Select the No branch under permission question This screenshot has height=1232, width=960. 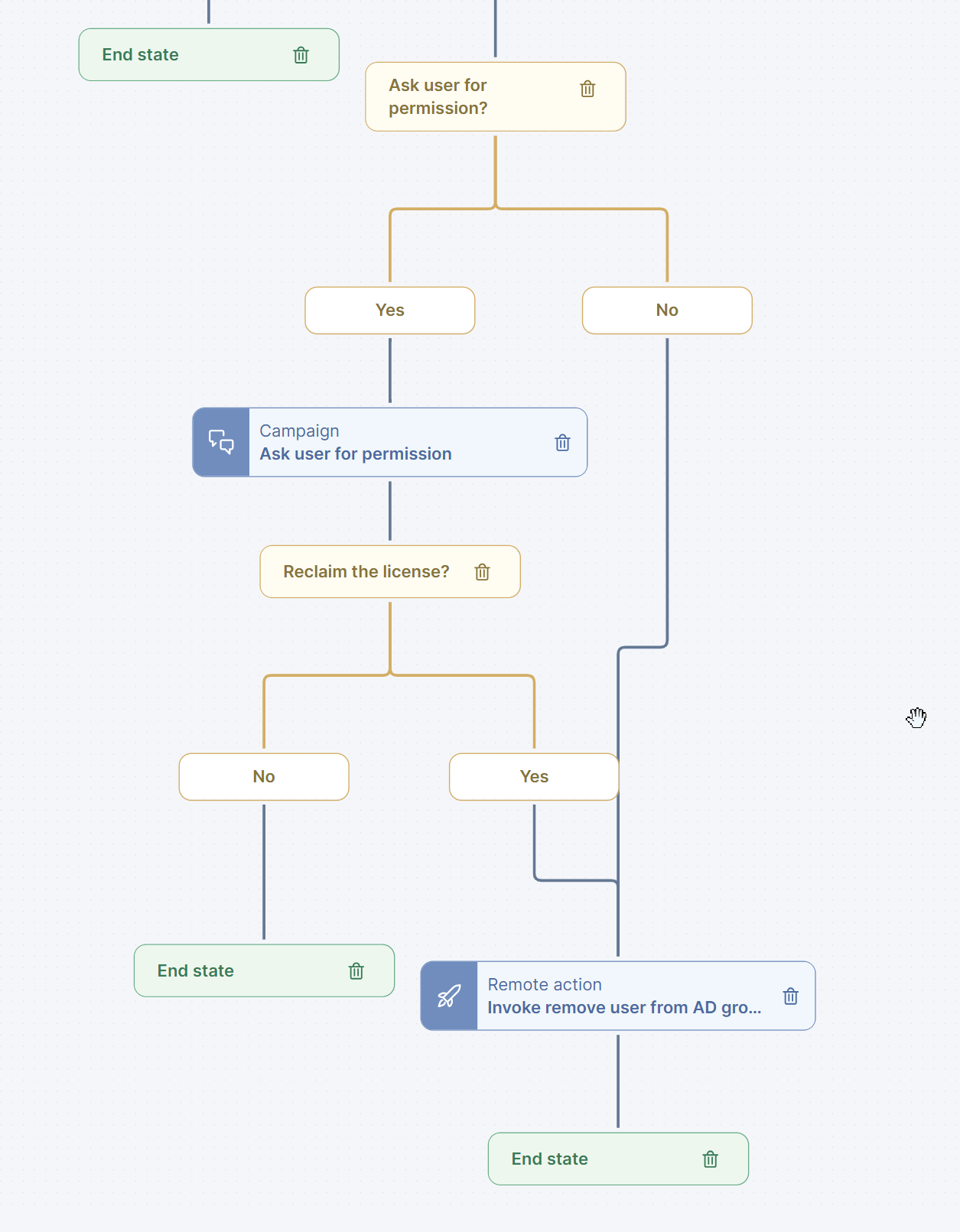(667, 310)
